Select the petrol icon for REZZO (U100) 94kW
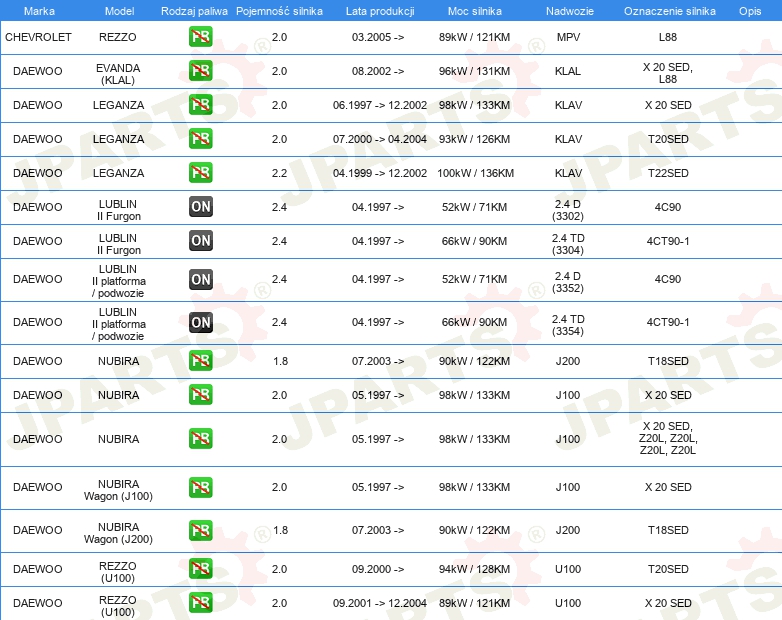The width and height of the screenshot is (782, 620). click(200, 568)
